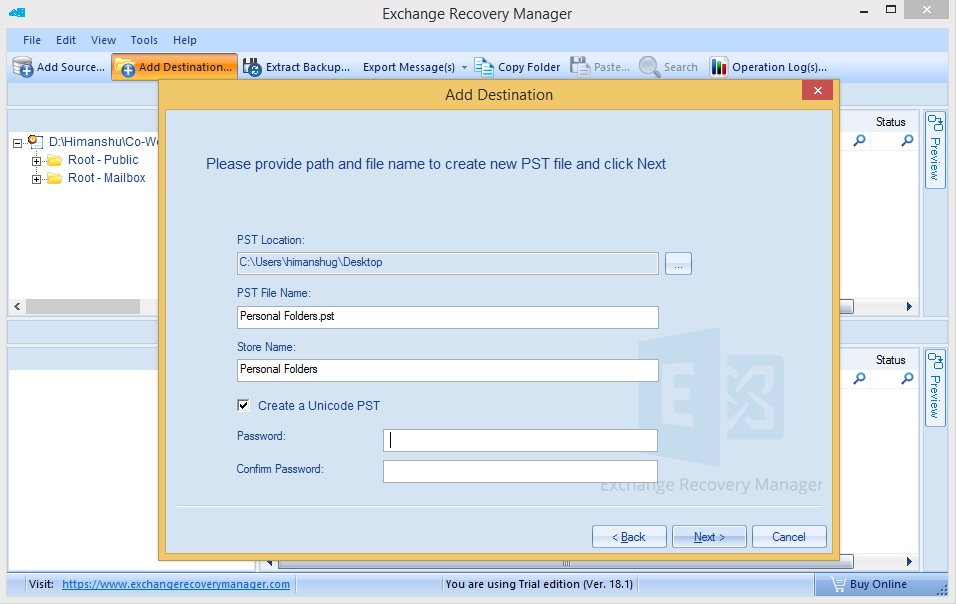
Task: Click lower pane left search magnifier icon
Action: pyautogui.click(x=859, y=378)
